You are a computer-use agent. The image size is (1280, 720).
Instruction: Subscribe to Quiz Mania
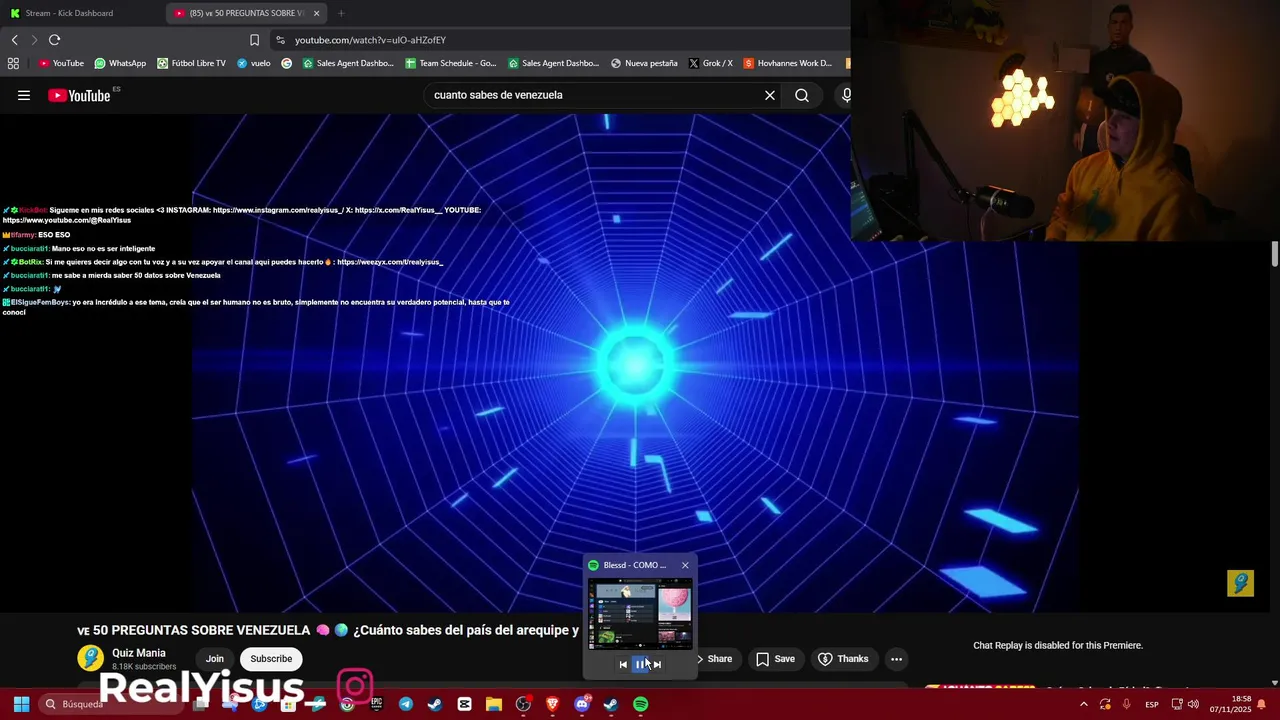[x=271, y=659]
